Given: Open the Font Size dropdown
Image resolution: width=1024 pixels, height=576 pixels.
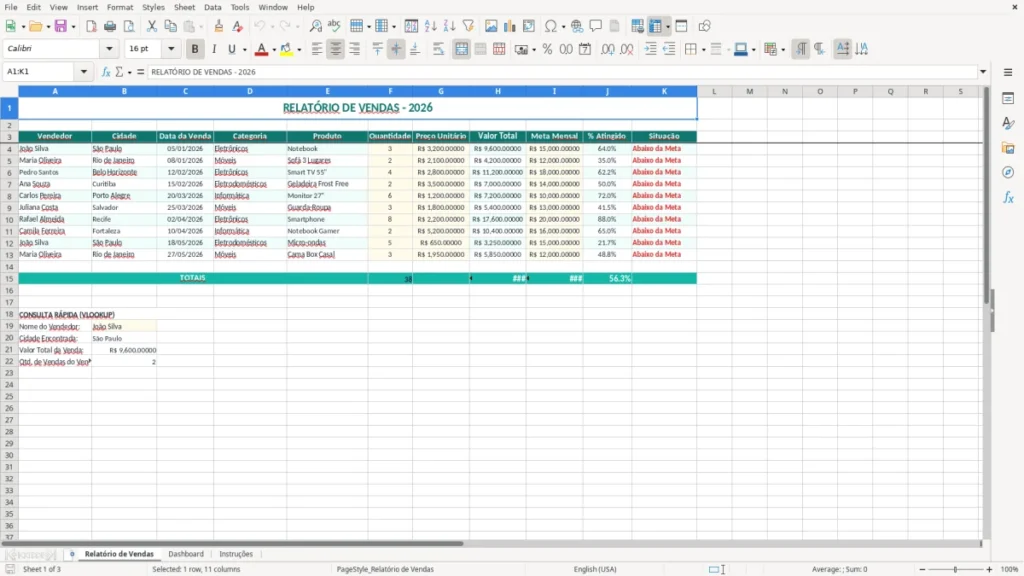Looking at the screenshot, I should (171, 49).
